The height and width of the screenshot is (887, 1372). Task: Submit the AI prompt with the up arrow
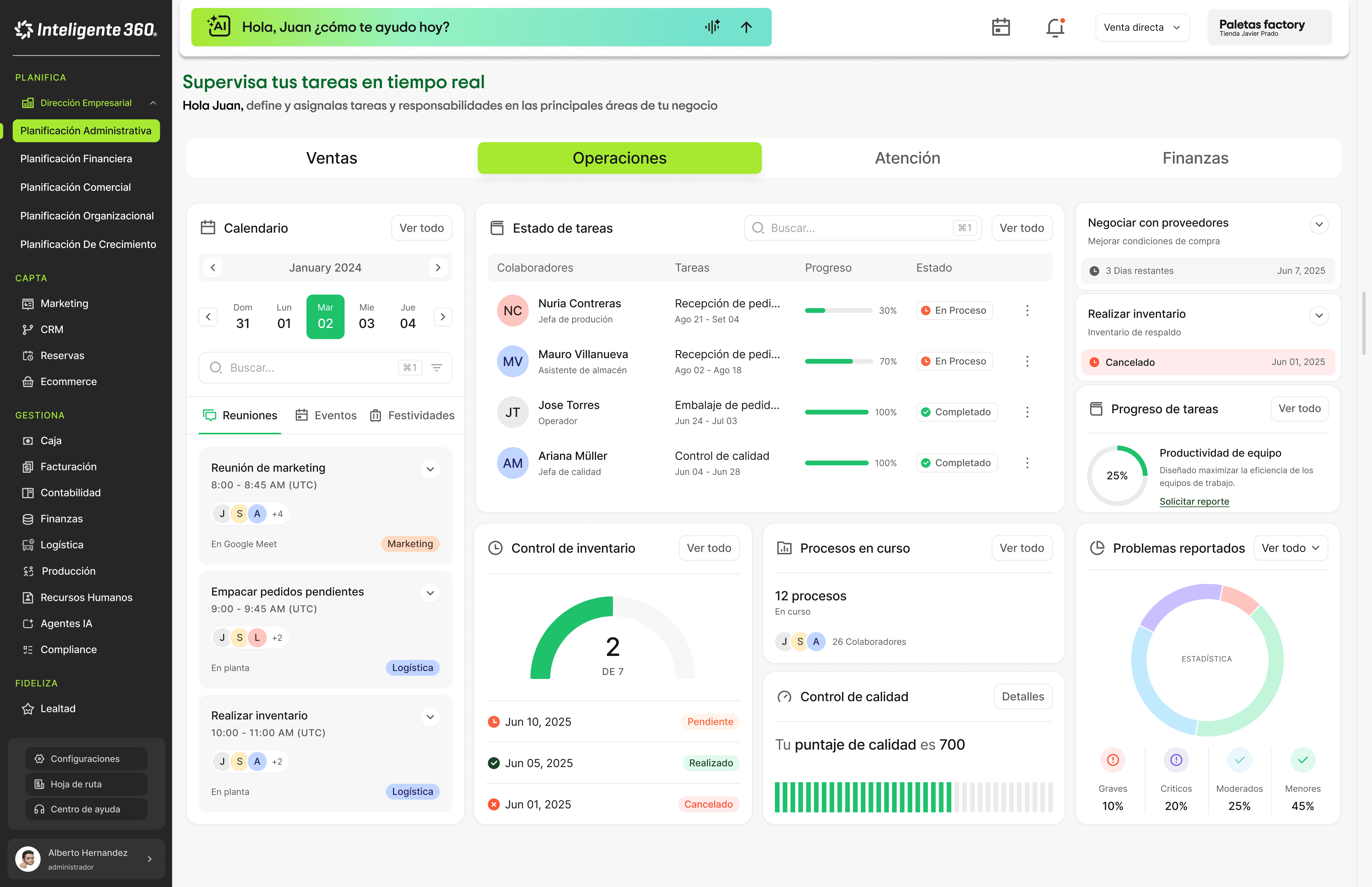[746, 27]
